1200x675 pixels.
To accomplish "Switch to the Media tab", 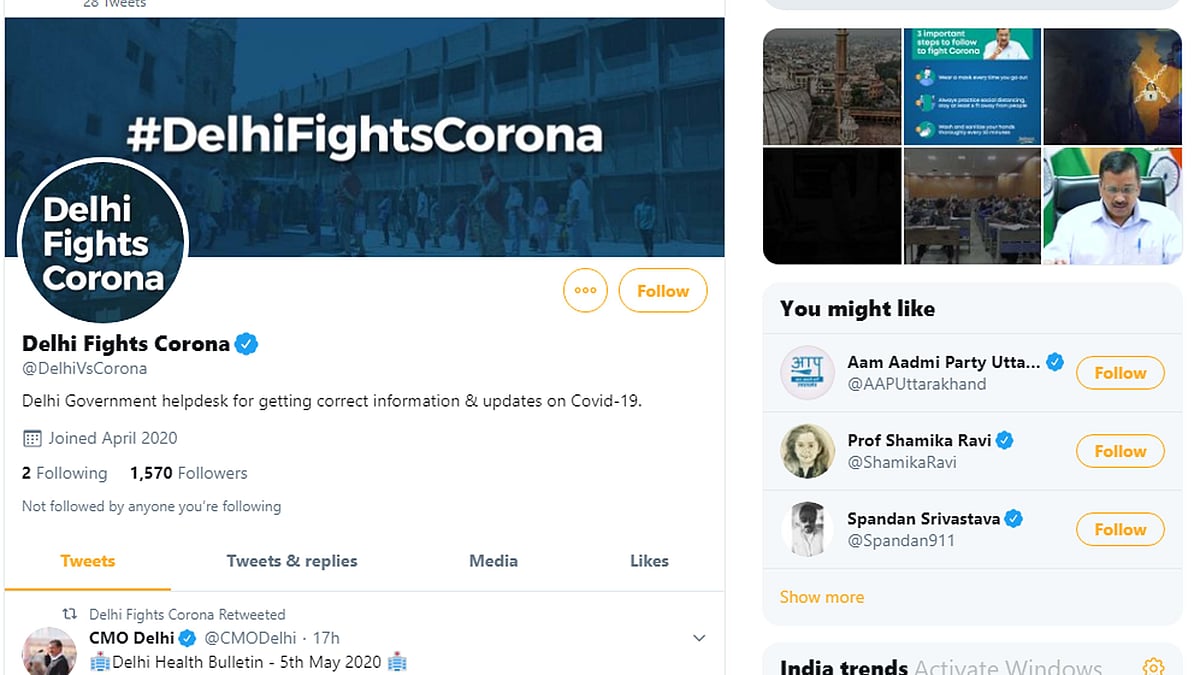I will click(493, 561).
